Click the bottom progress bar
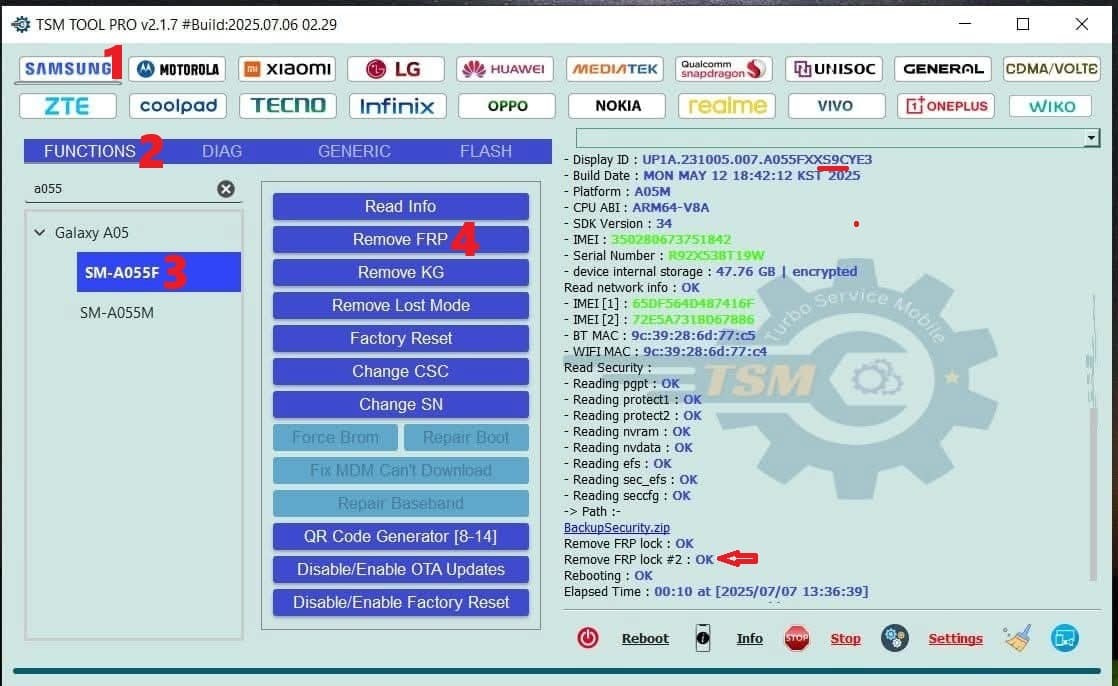 (557, 670)
